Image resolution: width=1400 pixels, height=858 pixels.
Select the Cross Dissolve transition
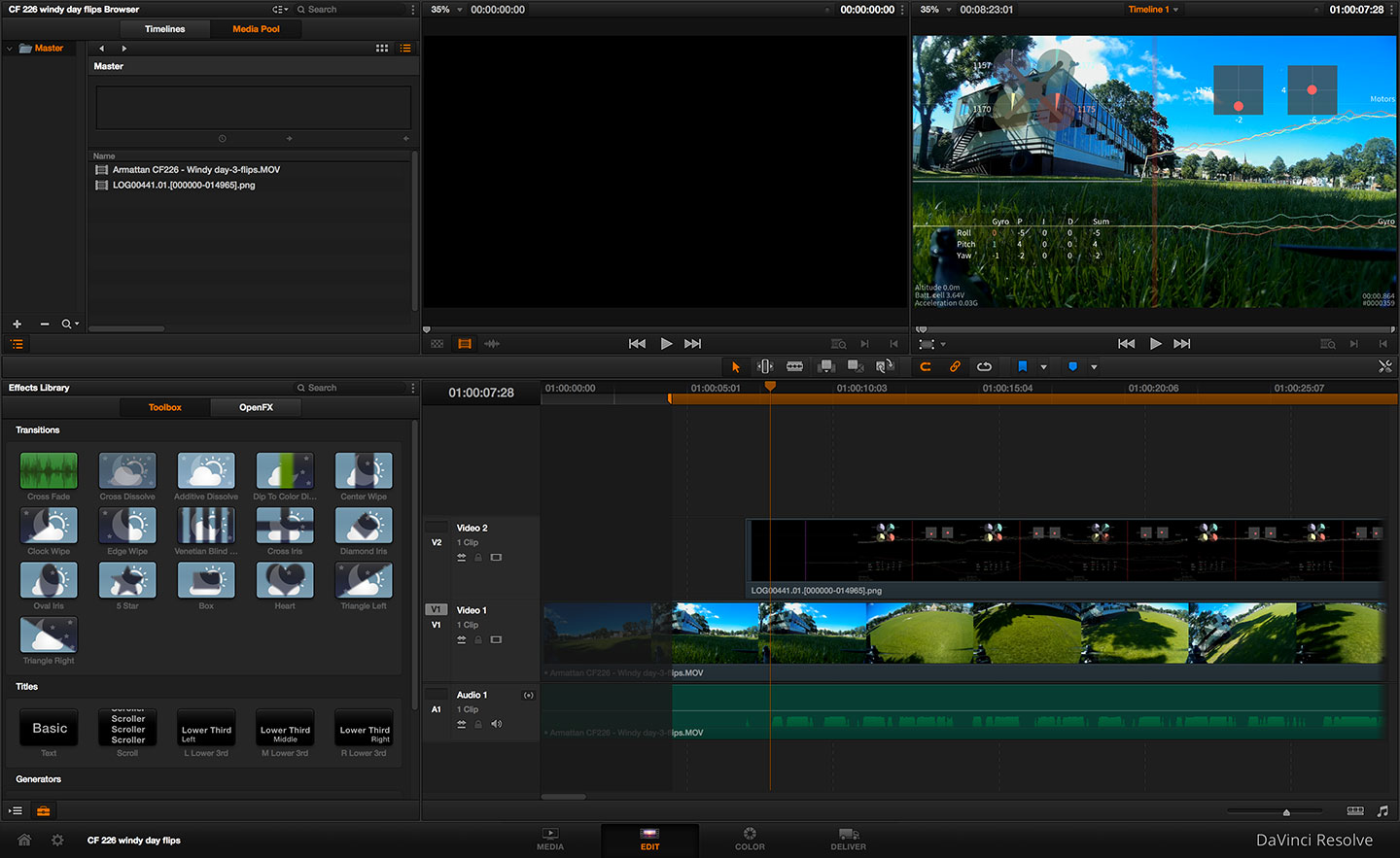coord(127,476)
